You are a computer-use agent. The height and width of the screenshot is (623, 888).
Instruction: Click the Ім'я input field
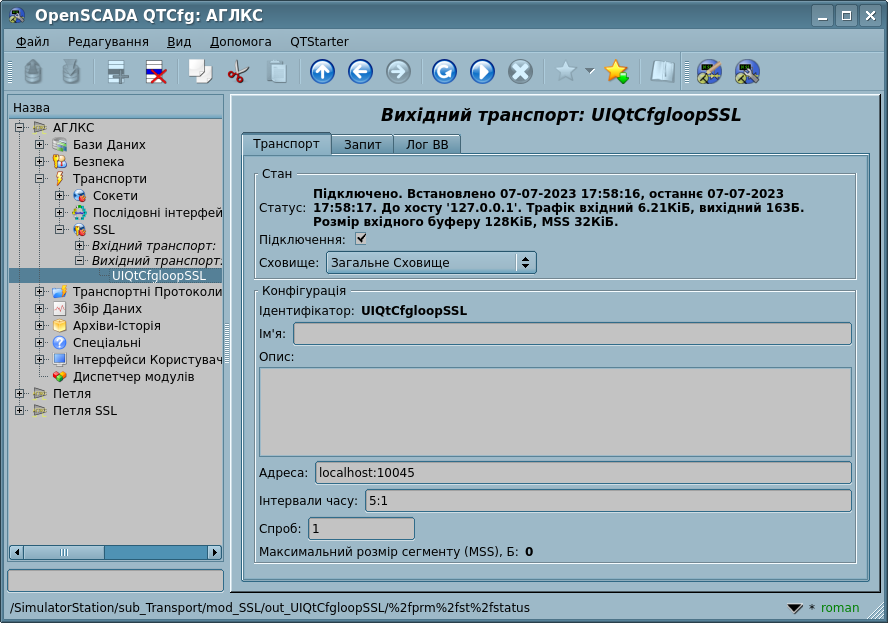tap(572, 334)
